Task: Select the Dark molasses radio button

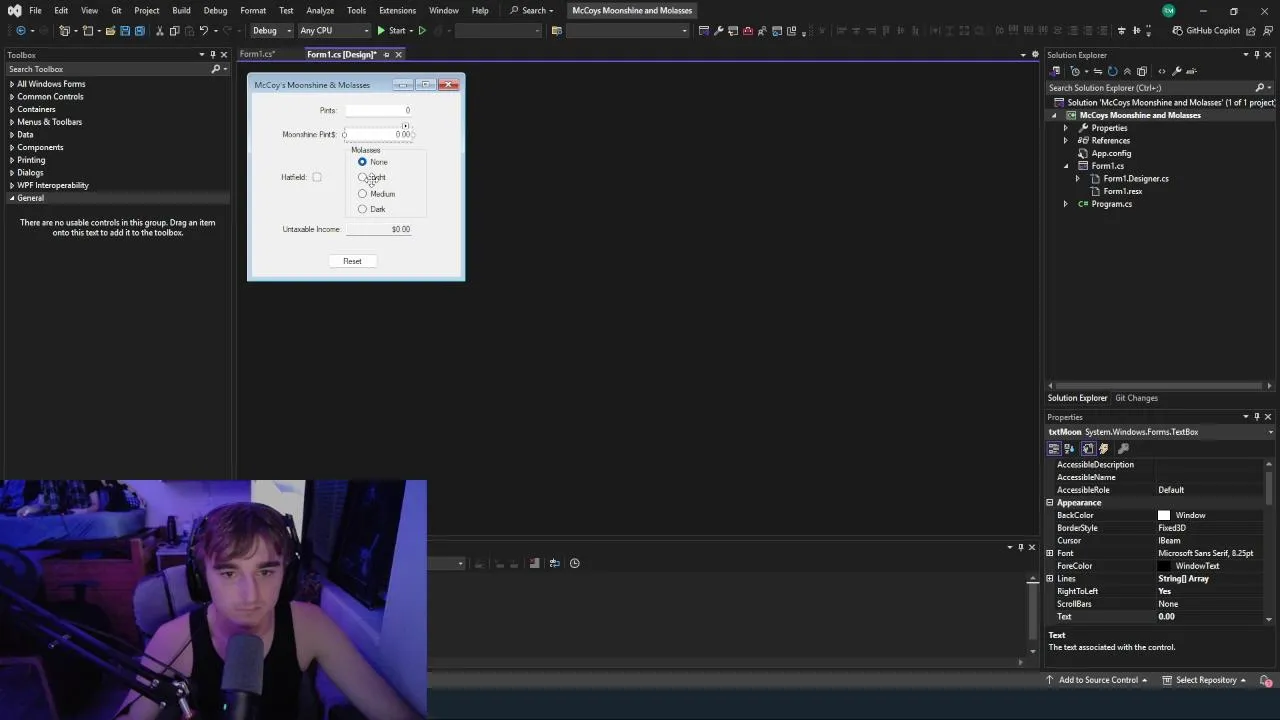Action: tap(362, 210)
